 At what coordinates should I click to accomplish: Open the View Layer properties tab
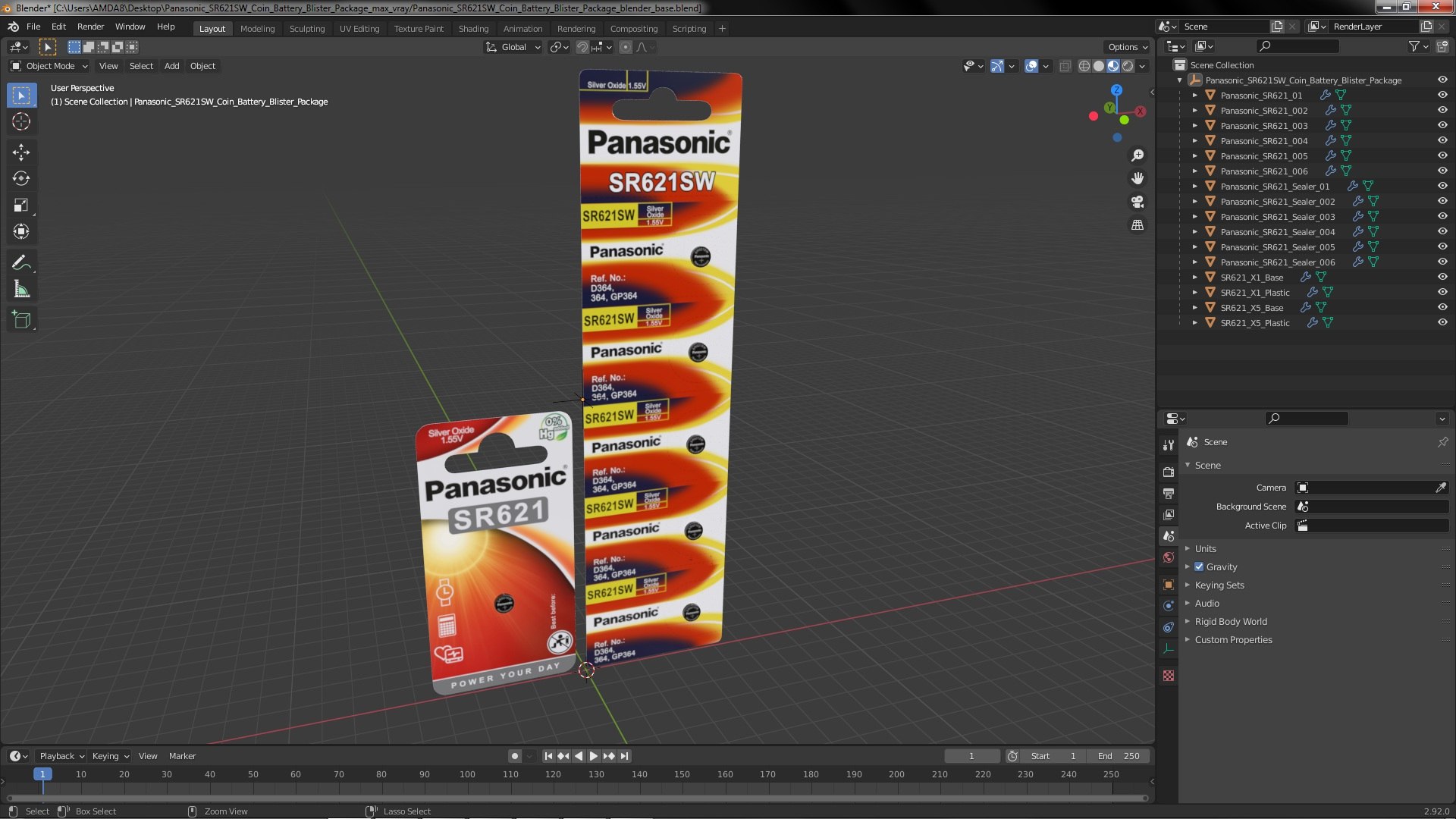(x=1169, y=515)
